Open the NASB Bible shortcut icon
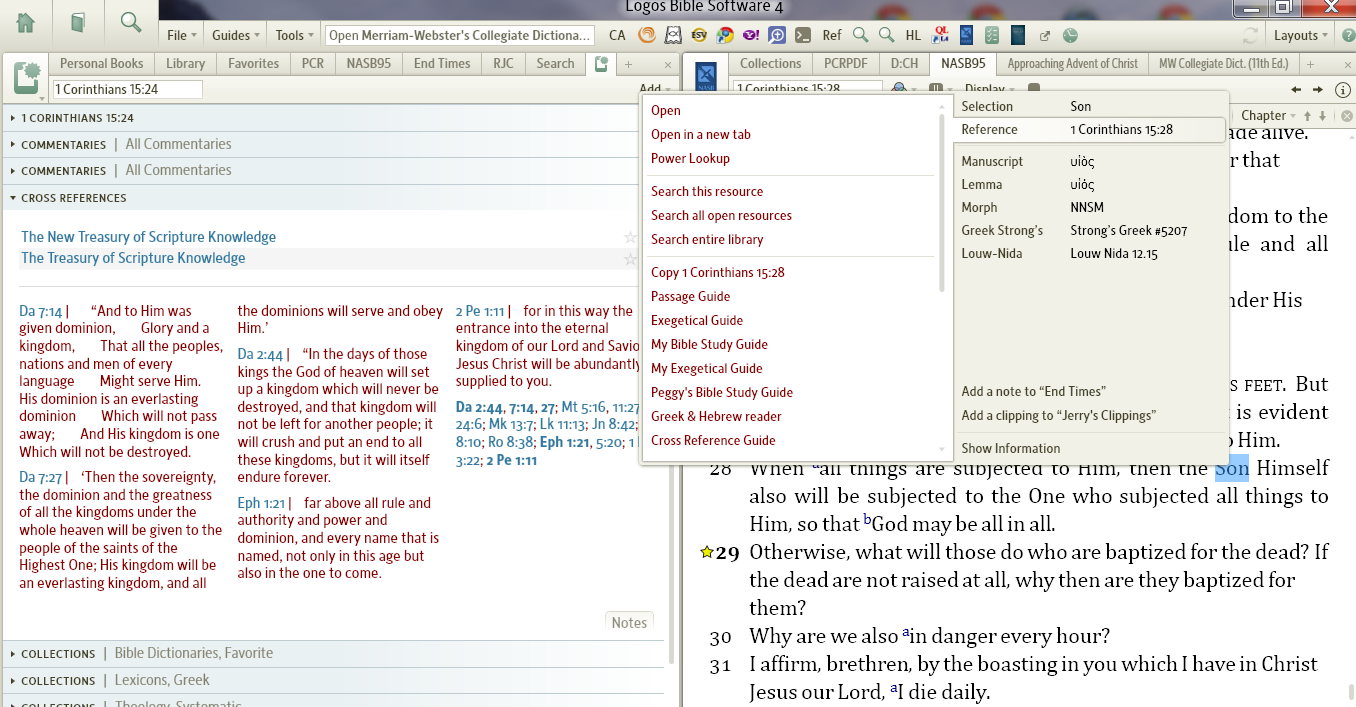The height and width of the screenshot is (707, 1356). pyautogui.click(x=966, y=35)
